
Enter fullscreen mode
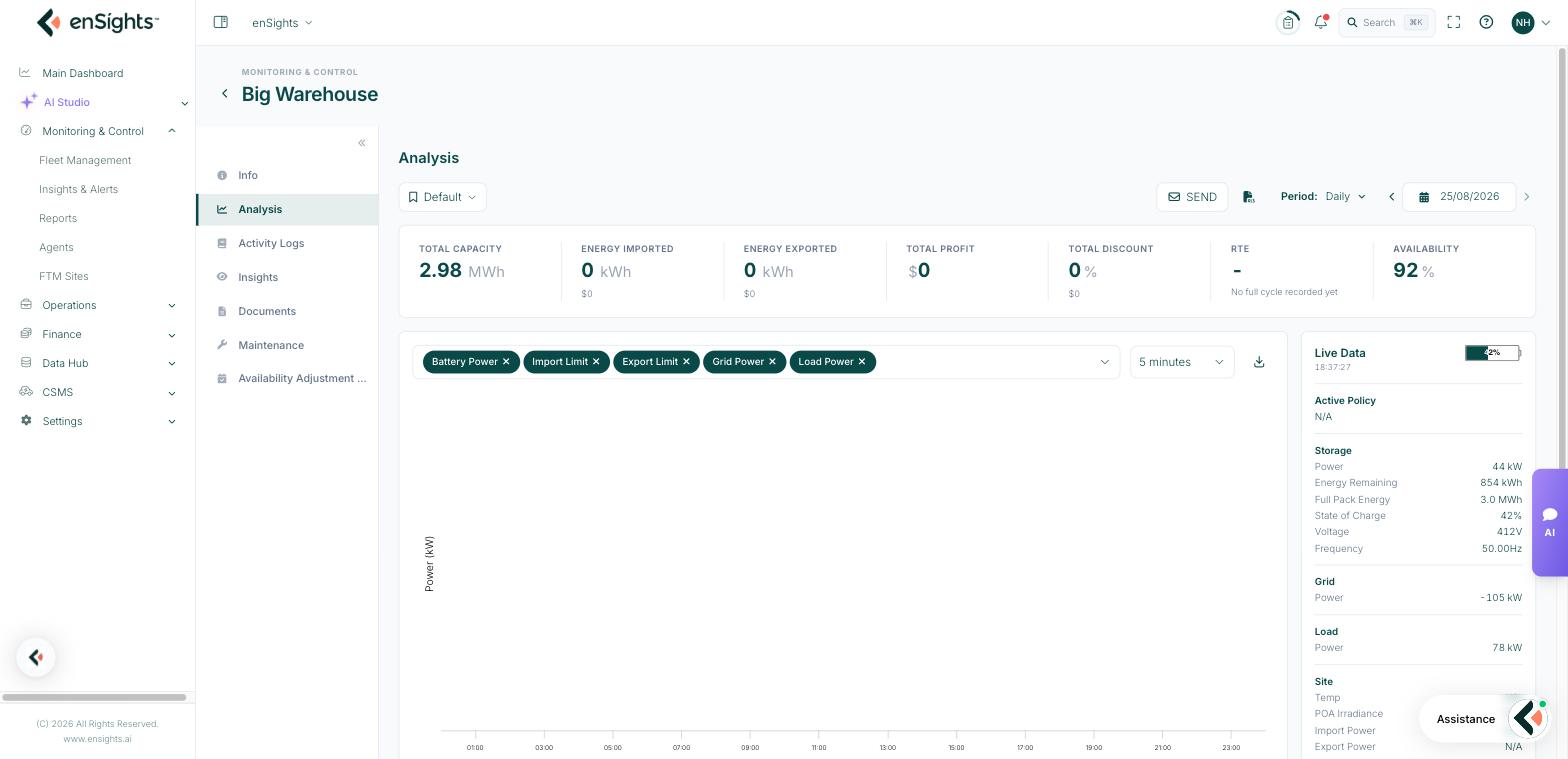pos(1454,22)
